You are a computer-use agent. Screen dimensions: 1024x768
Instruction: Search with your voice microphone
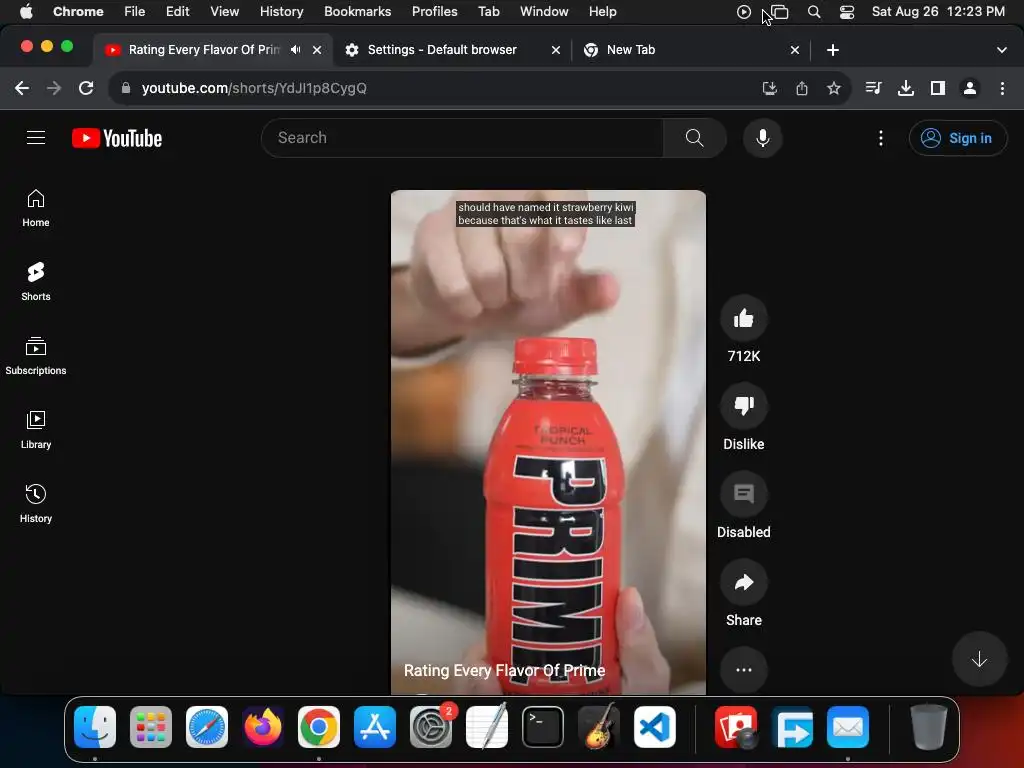(x=762, y=138)
